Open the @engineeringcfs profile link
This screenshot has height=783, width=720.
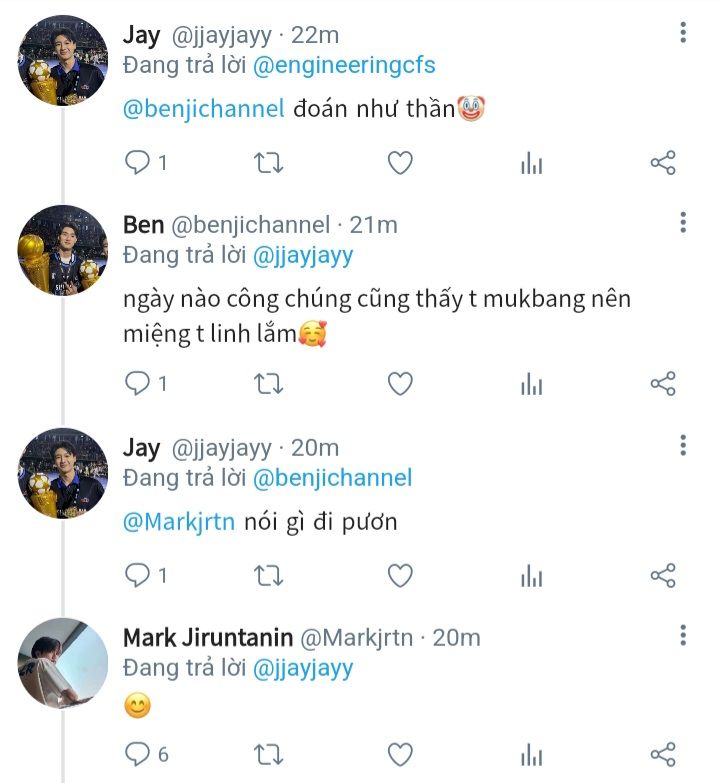pos(346,65)
